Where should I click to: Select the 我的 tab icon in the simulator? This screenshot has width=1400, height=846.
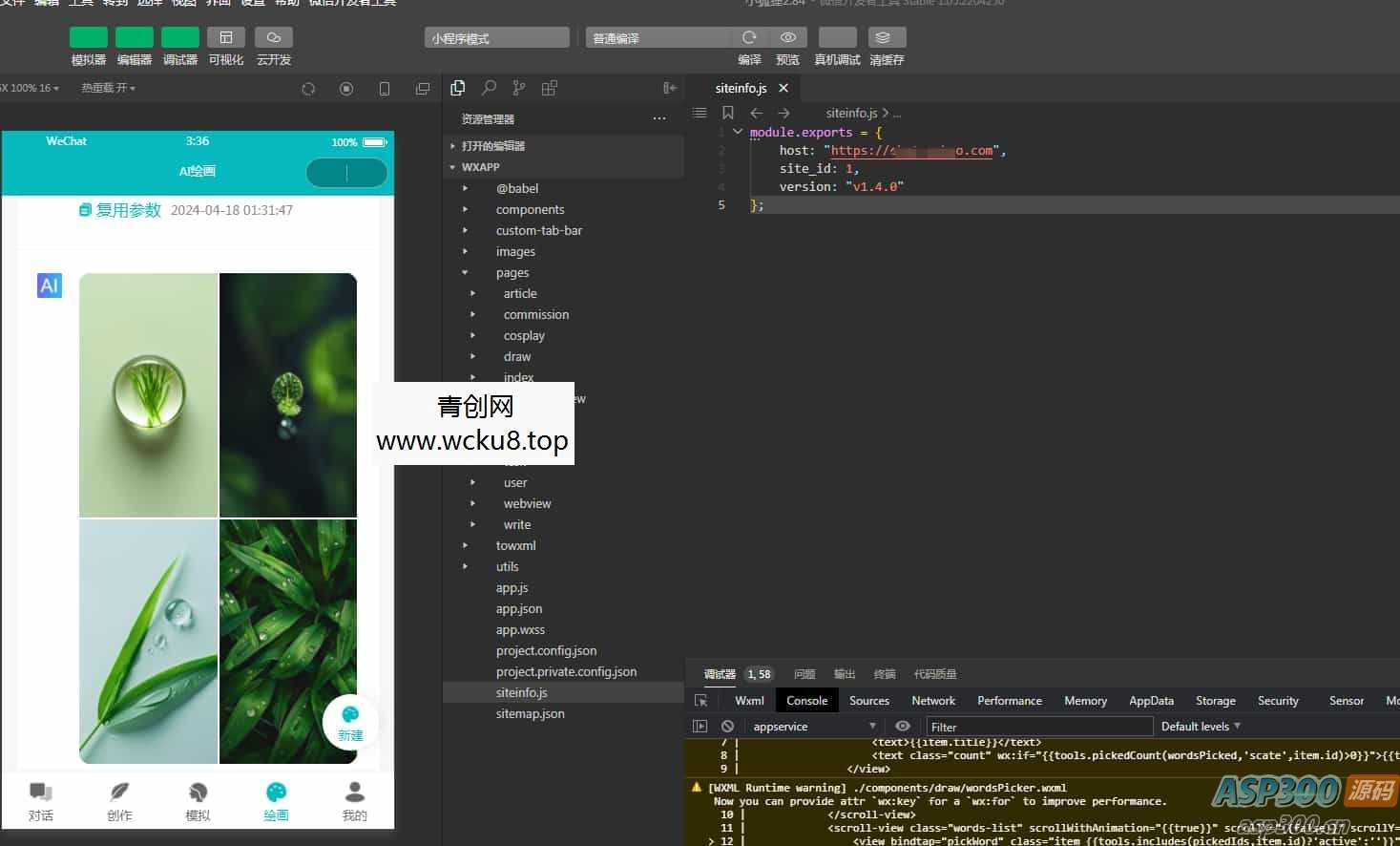(354, 791)
